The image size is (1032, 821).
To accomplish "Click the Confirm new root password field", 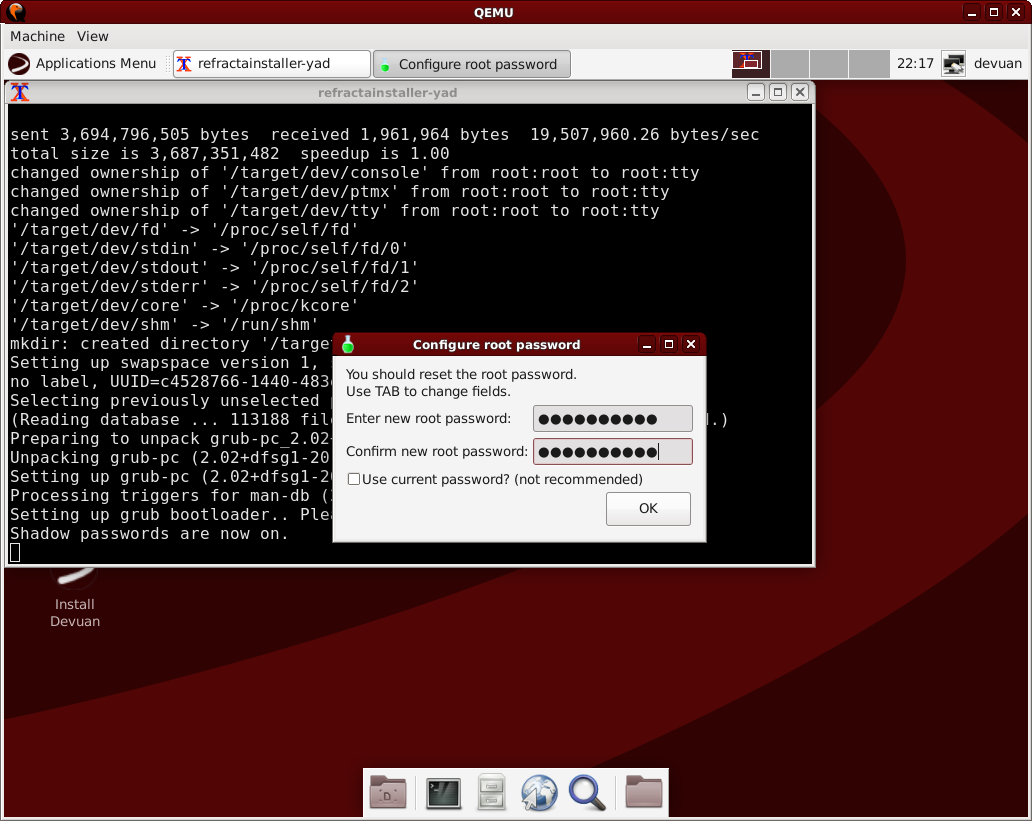I will pos(612,452).
